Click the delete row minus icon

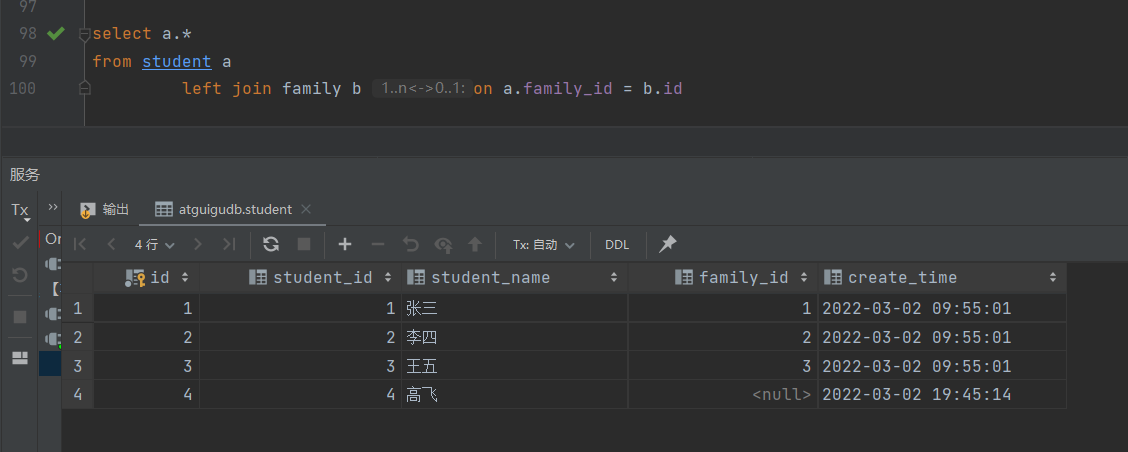pos(377,244)
